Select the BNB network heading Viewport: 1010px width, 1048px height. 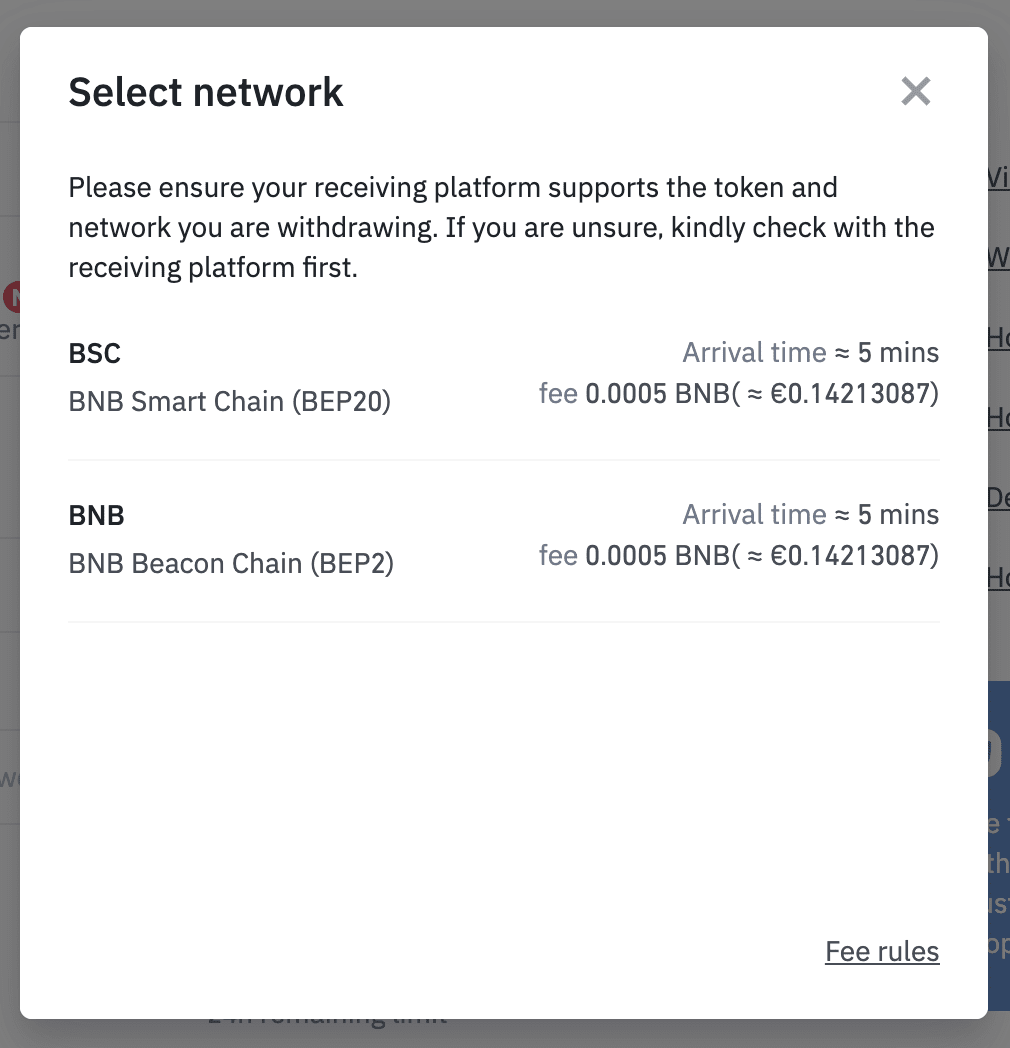tap(97, 516)
